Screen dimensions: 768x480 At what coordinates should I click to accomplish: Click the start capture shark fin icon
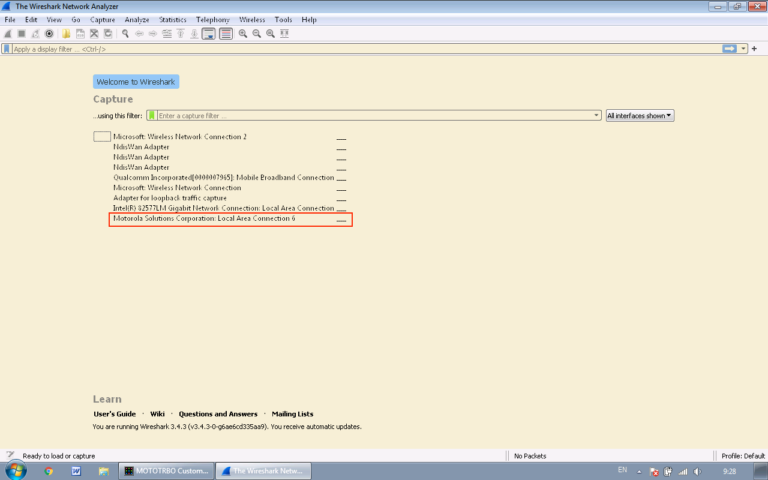point(8,33)
